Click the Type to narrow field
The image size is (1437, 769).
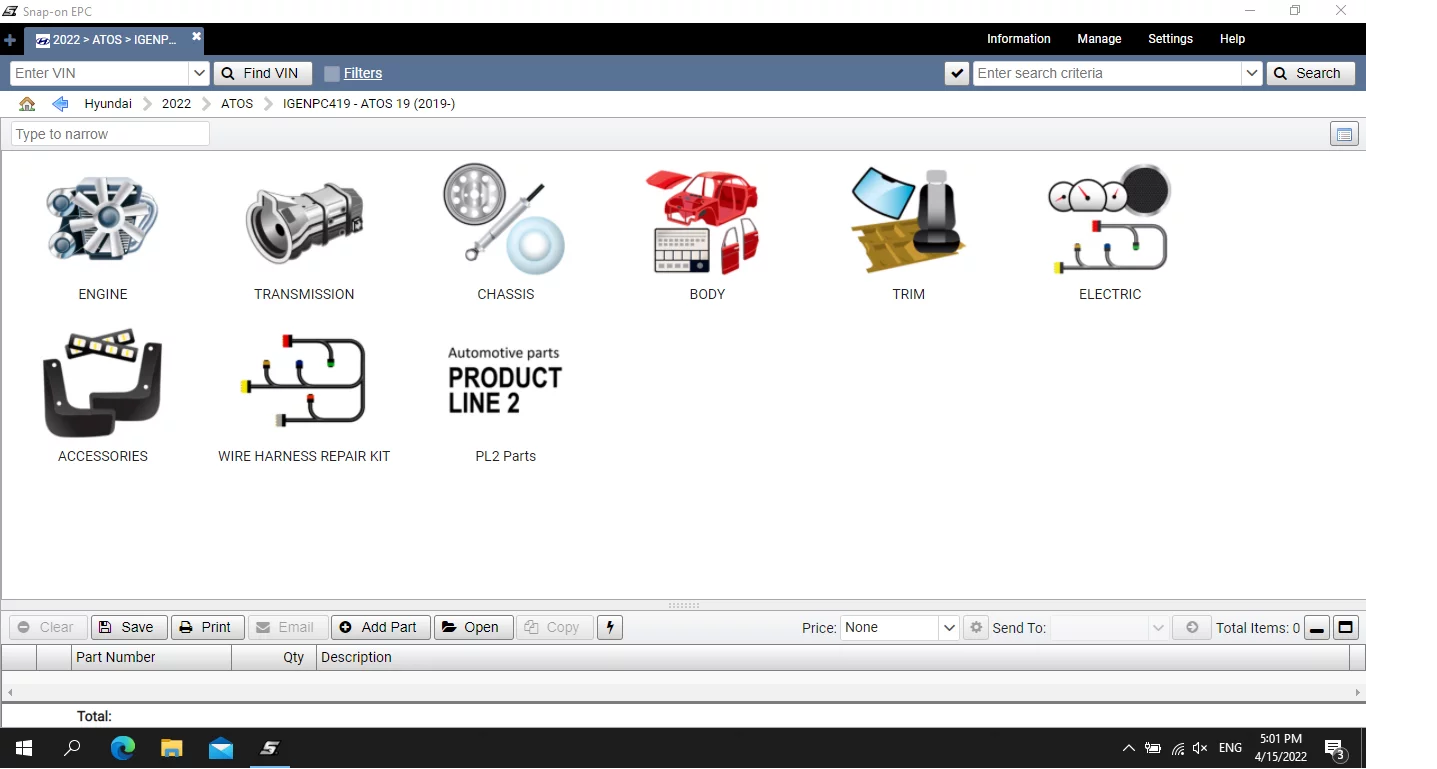tap(110, 134)
